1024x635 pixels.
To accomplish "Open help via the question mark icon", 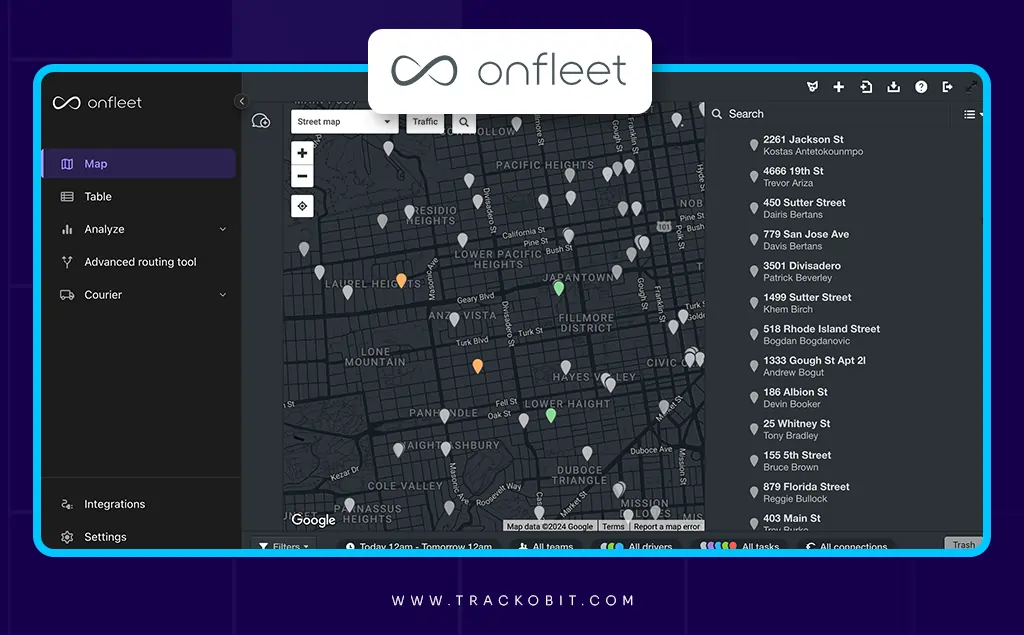I will 921,87.
